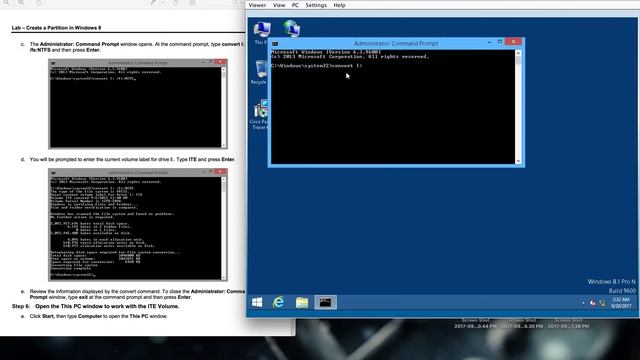Select the Cisco Packet Tracer desktop icon
This screenshot has width=640, height=360.
click(259, 114)
